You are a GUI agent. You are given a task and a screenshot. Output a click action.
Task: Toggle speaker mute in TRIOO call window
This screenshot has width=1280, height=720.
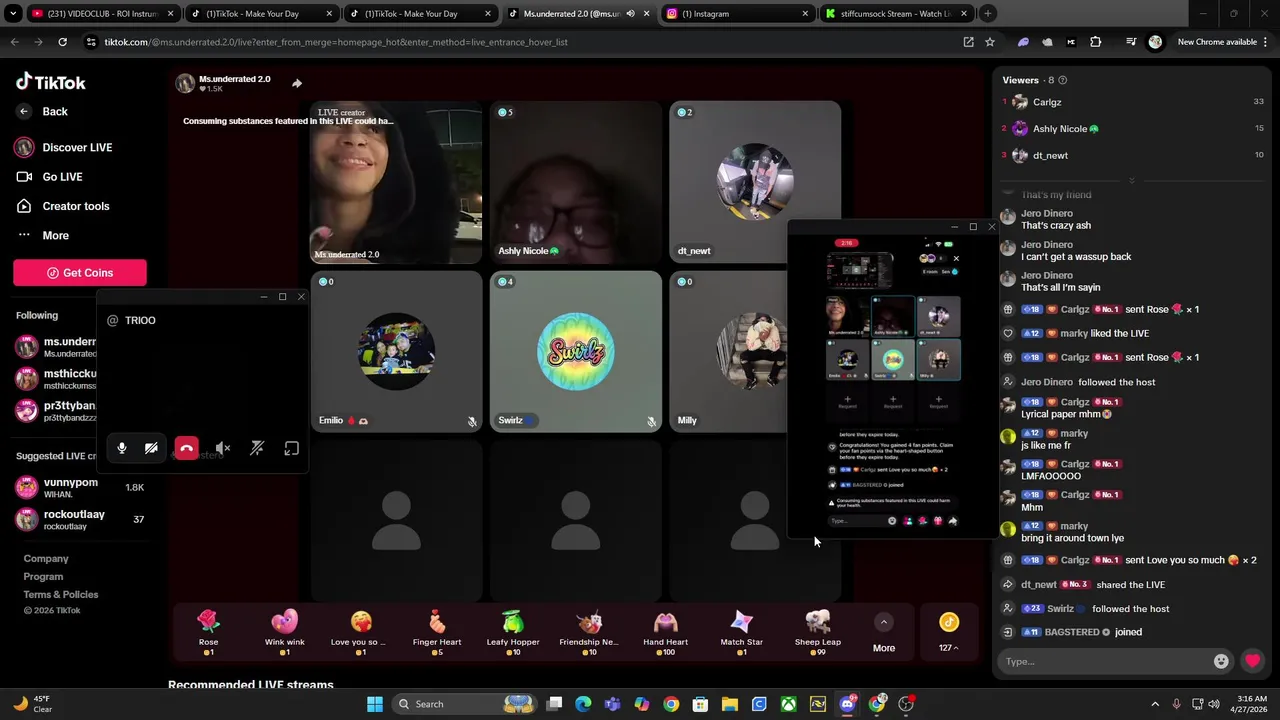point(223,449)
